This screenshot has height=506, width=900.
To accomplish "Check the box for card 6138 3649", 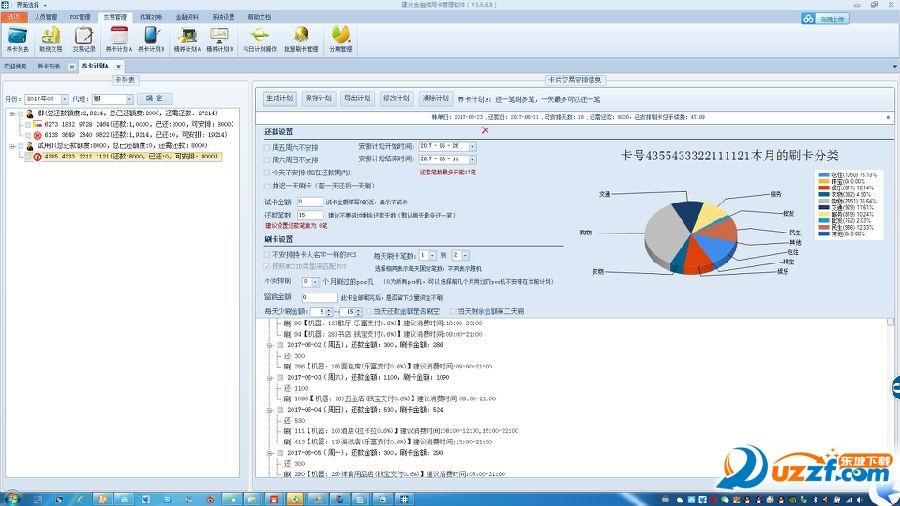I will point(28,135).
